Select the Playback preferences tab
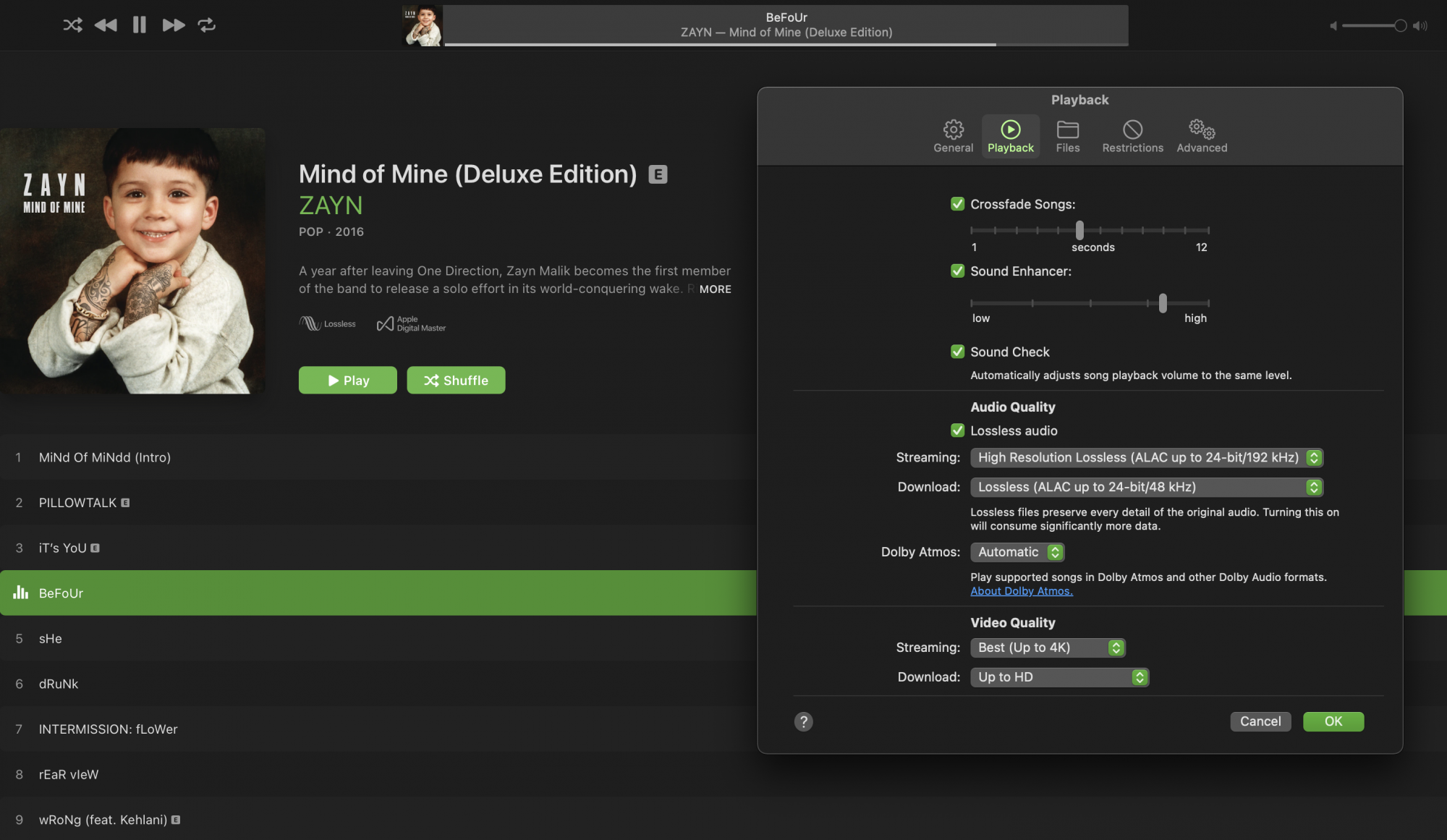The height and width of the screenshot is (840, 1447). 1011,136
